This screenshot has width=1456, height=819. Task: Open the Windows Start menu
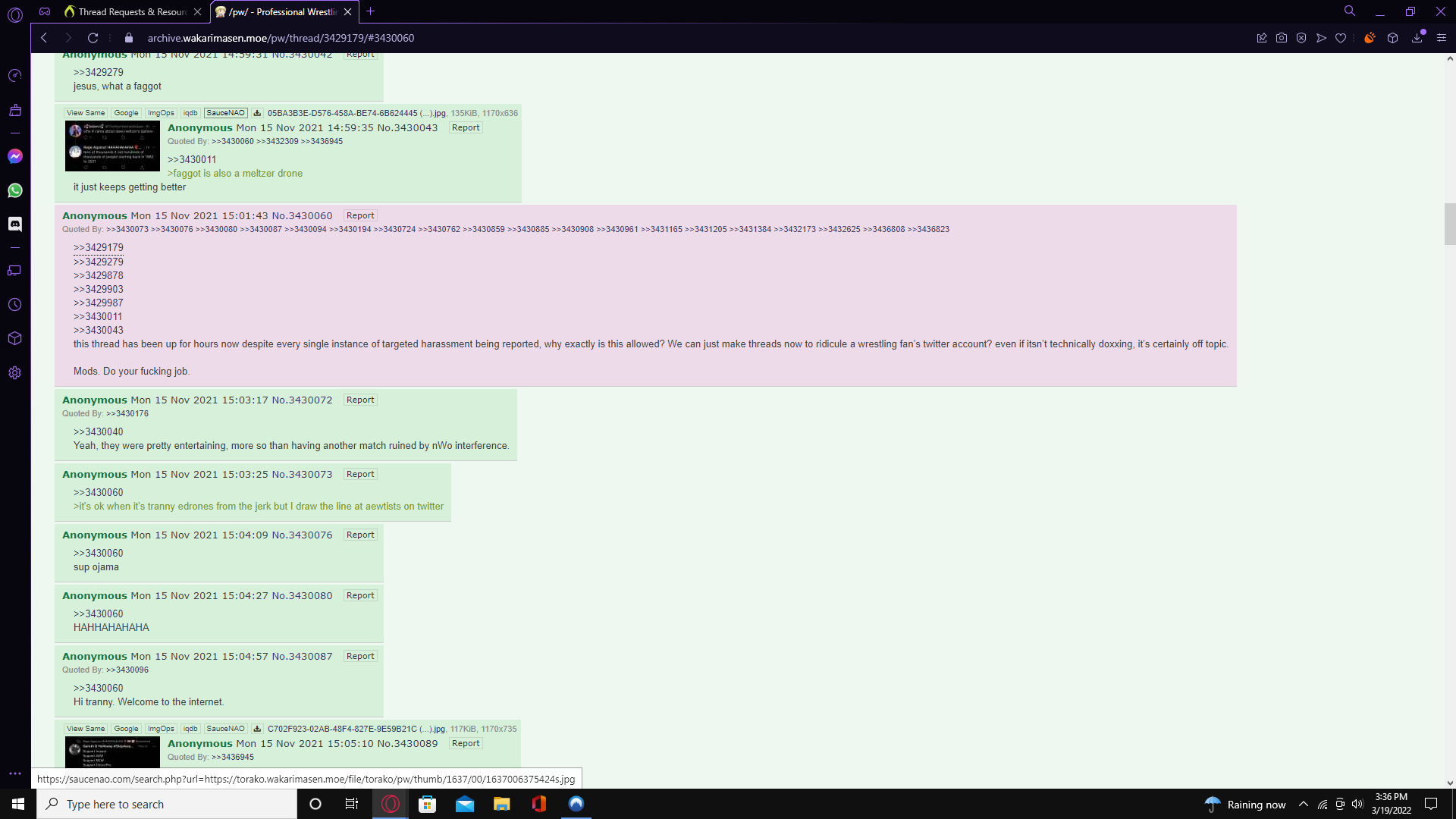[x=18, y=804]
